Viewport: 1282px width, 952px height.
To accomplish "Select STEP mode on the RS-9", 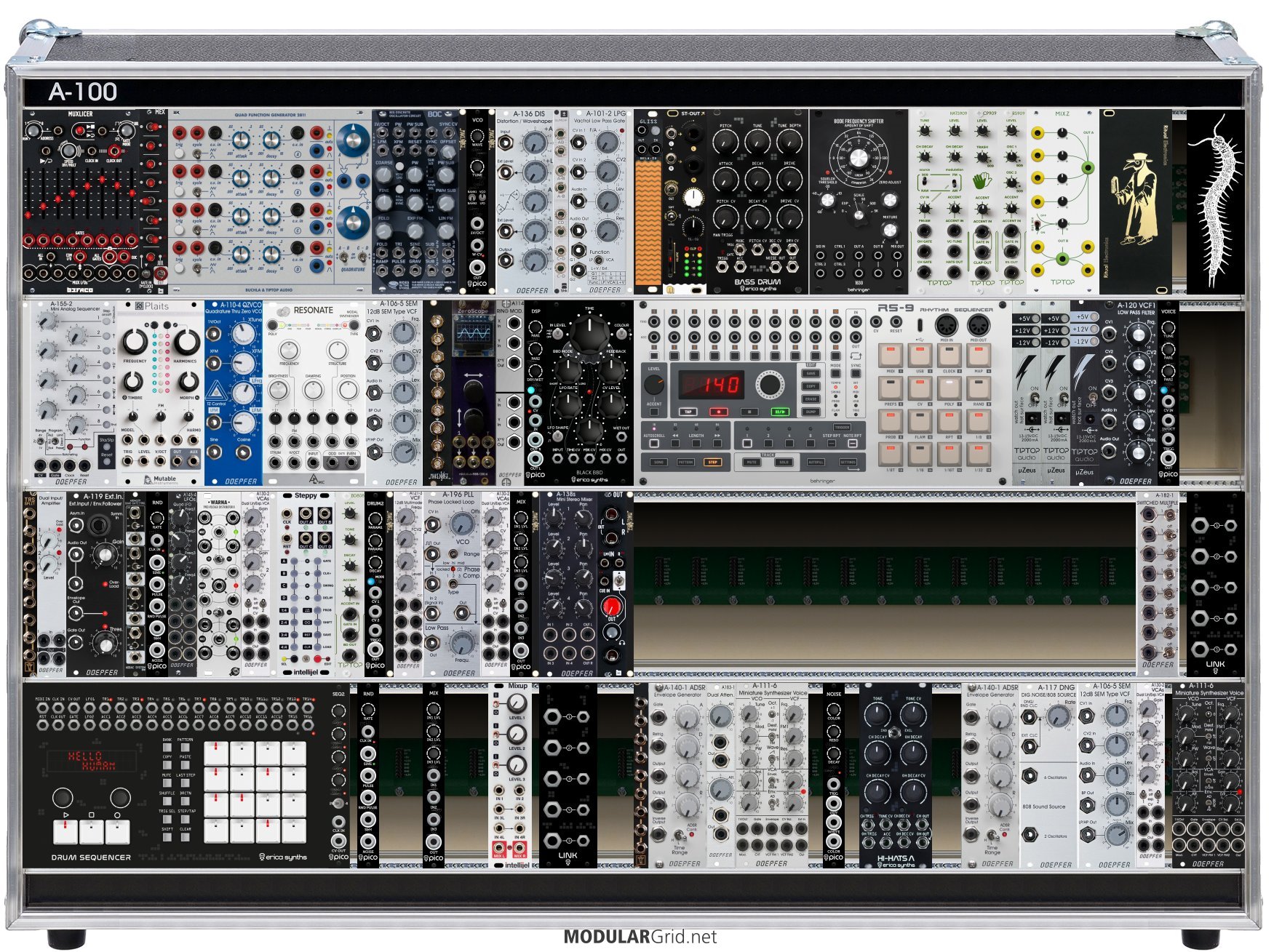I will pyautogui.click(x=712, y=462).
